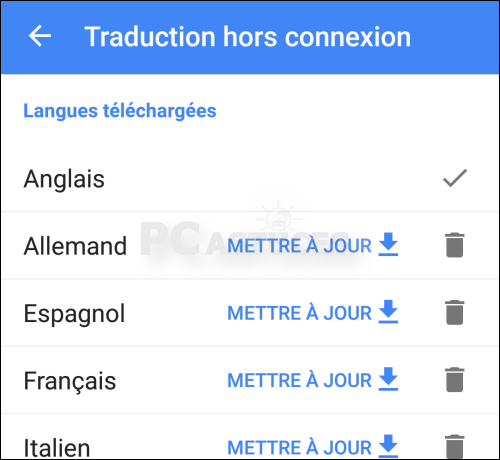Tap the checkmark next to Anglais

pyautogui.click(x=455, y=178)
